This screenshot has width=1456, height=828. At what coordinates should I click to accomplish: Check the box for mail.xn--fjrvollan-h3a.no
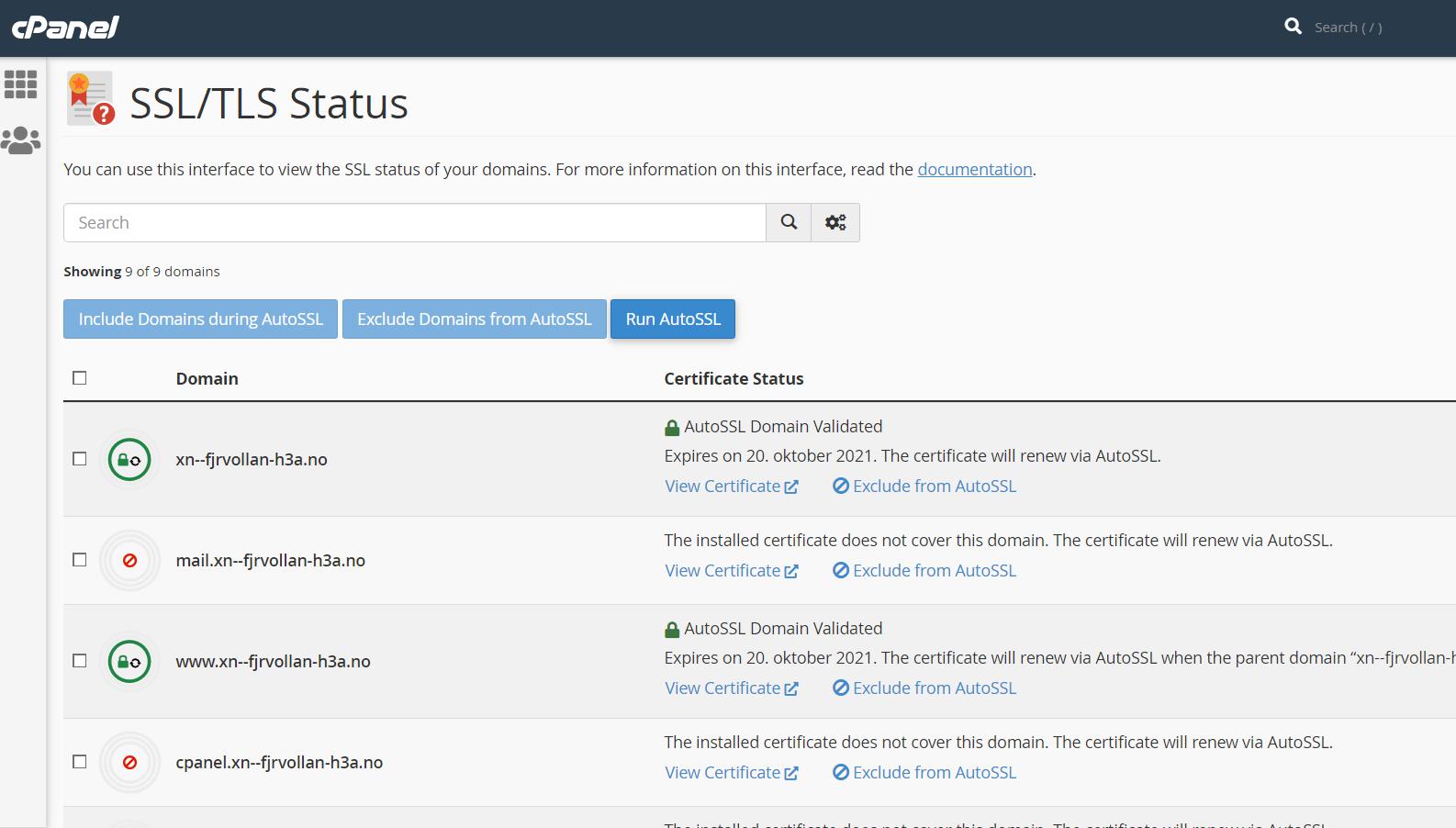coord(80,560)
